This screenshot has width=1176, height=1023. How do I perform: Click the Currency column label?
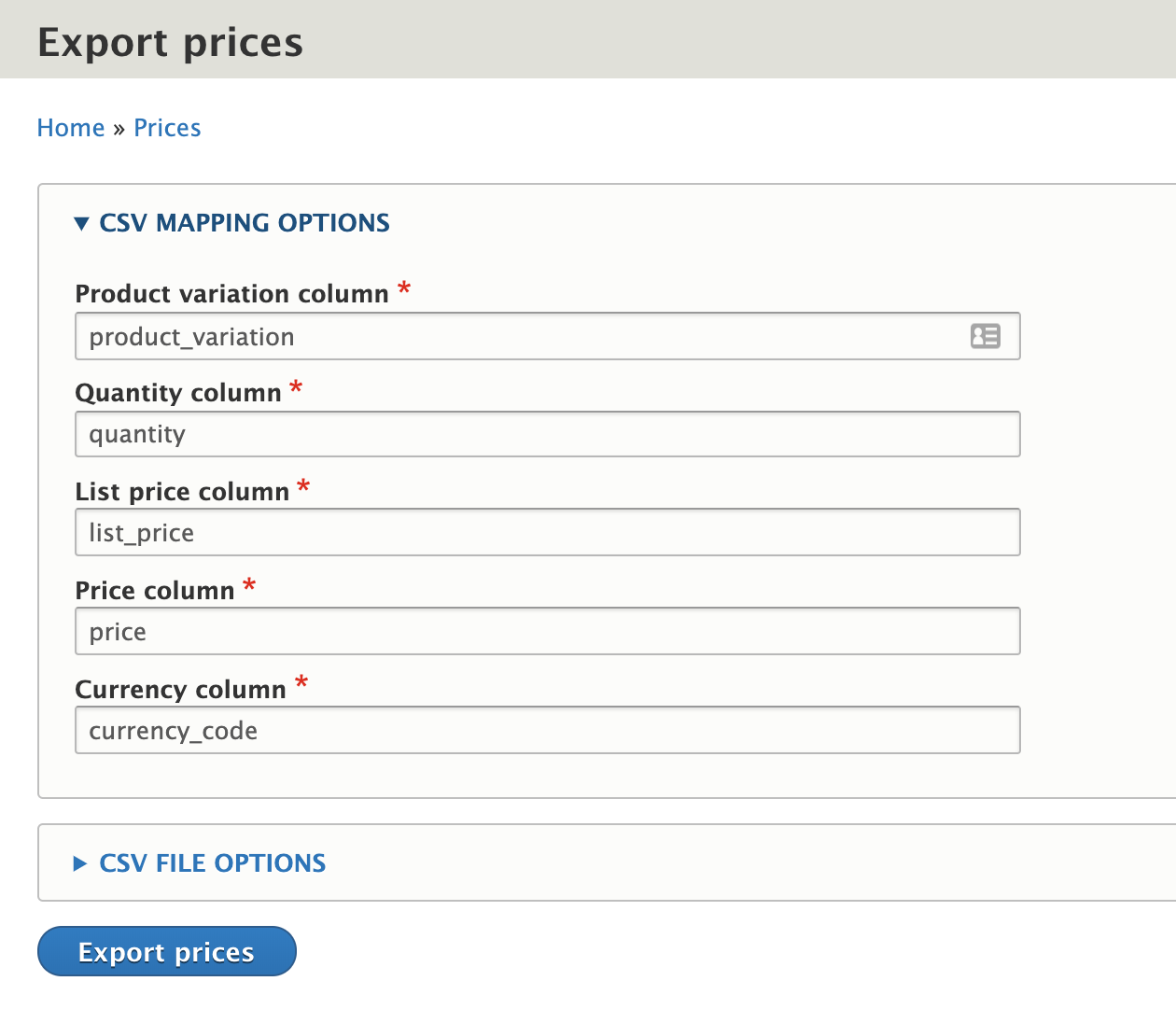click(180, 690)
